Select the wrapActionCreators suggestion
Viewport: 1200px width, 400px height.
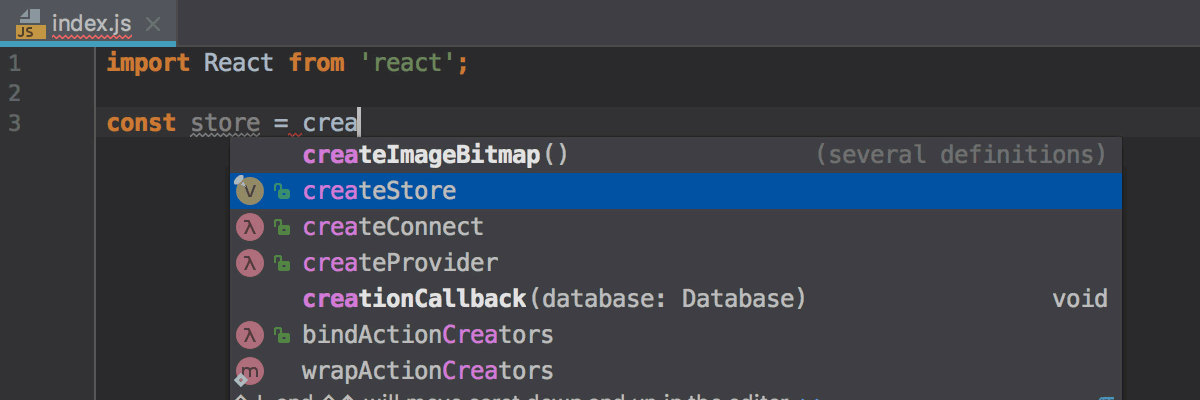427,371
